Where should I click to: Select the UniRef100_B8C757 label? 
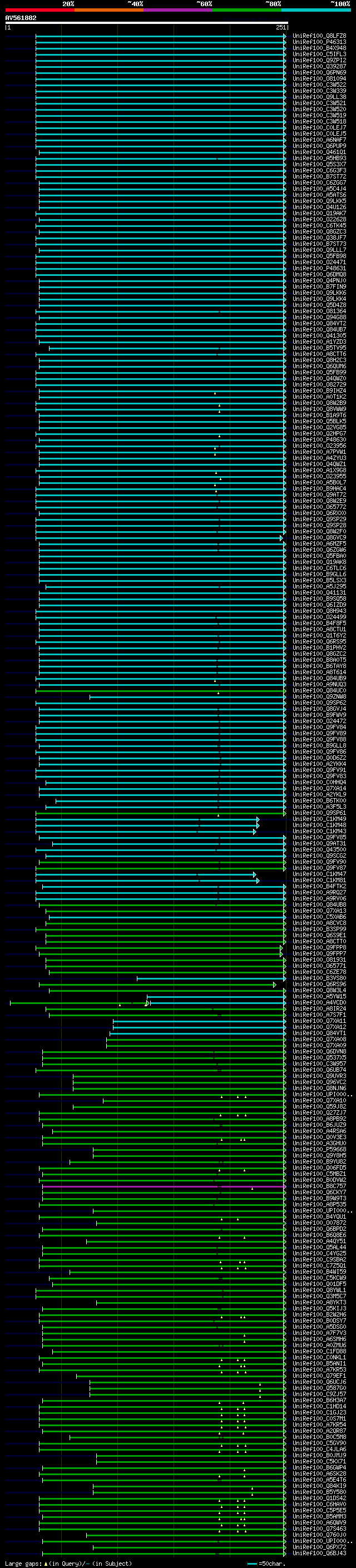pos(319,1186)
